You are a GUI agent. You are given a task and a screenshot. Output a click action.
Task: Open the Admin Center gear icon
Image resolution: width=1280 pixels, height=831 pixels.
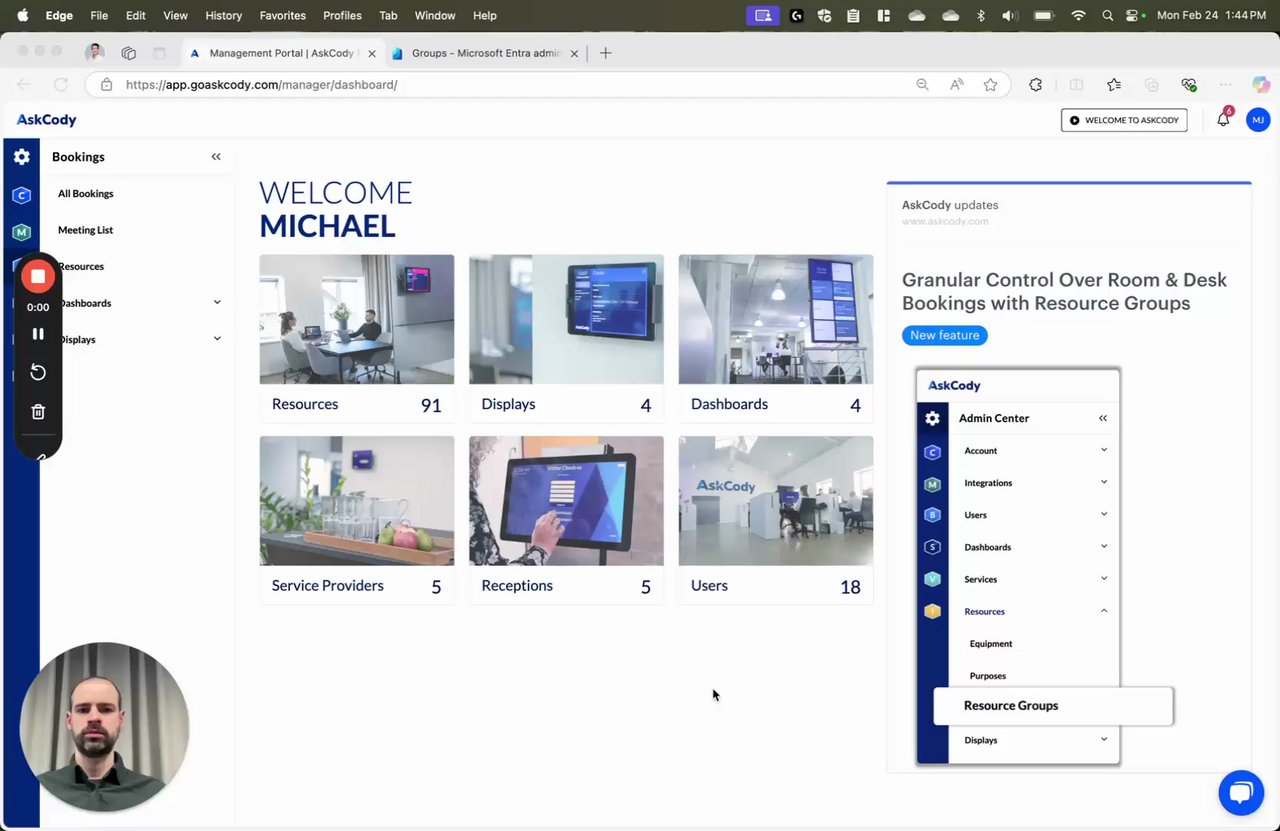[x=21, y=157]
